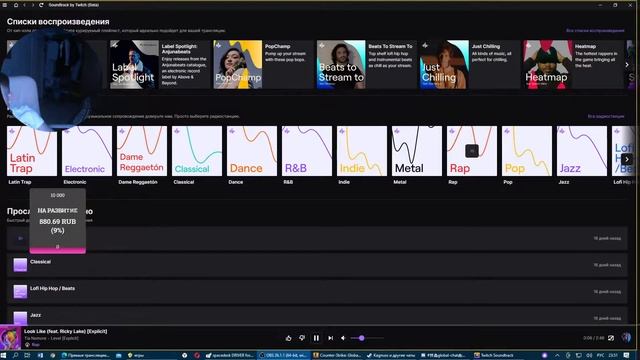The height and width of the screenshot is (360, 640).
Task: Start the Dance station
Action: [x=252, y=151]
